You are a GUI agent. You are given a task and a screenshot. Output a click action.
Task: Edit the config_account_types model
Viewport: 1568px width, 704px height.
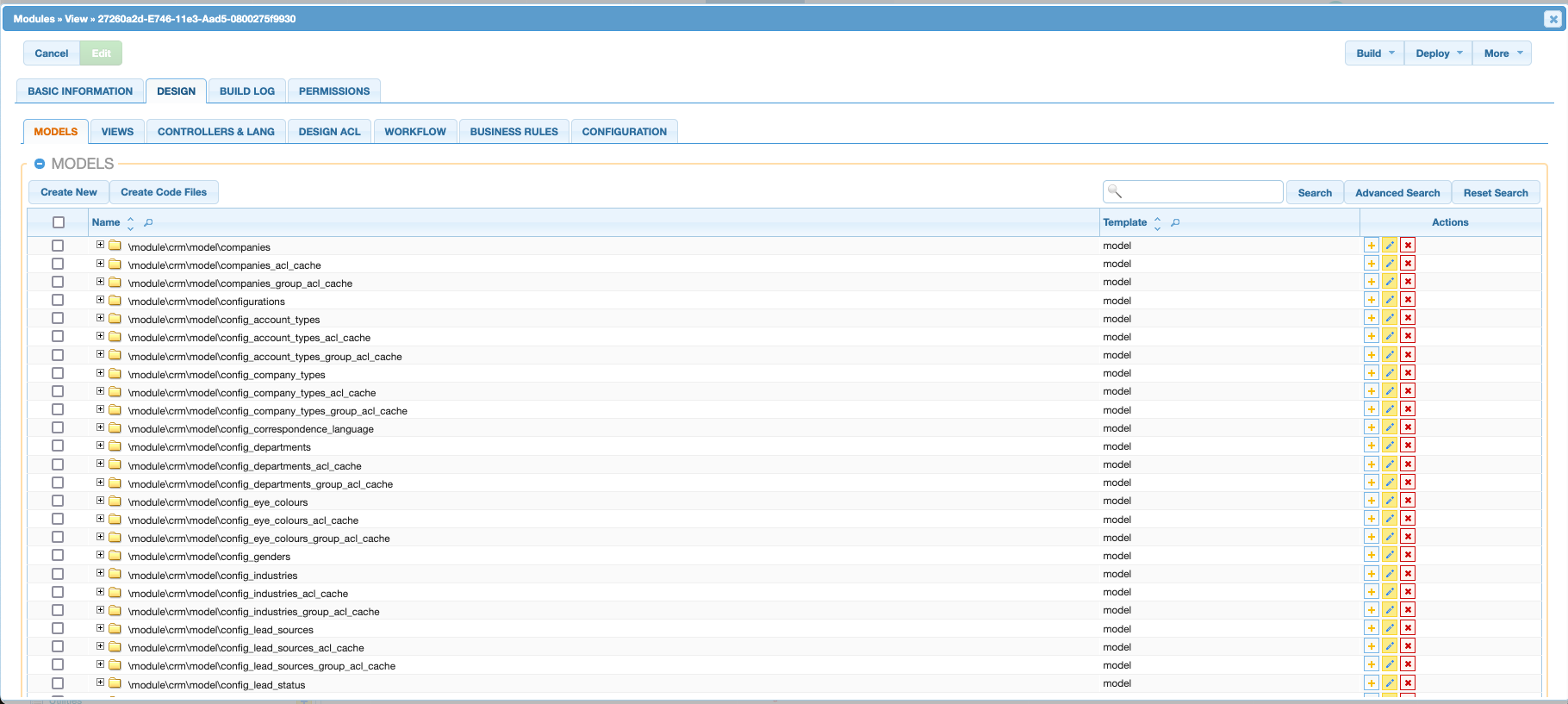[x=1390, y=318]
